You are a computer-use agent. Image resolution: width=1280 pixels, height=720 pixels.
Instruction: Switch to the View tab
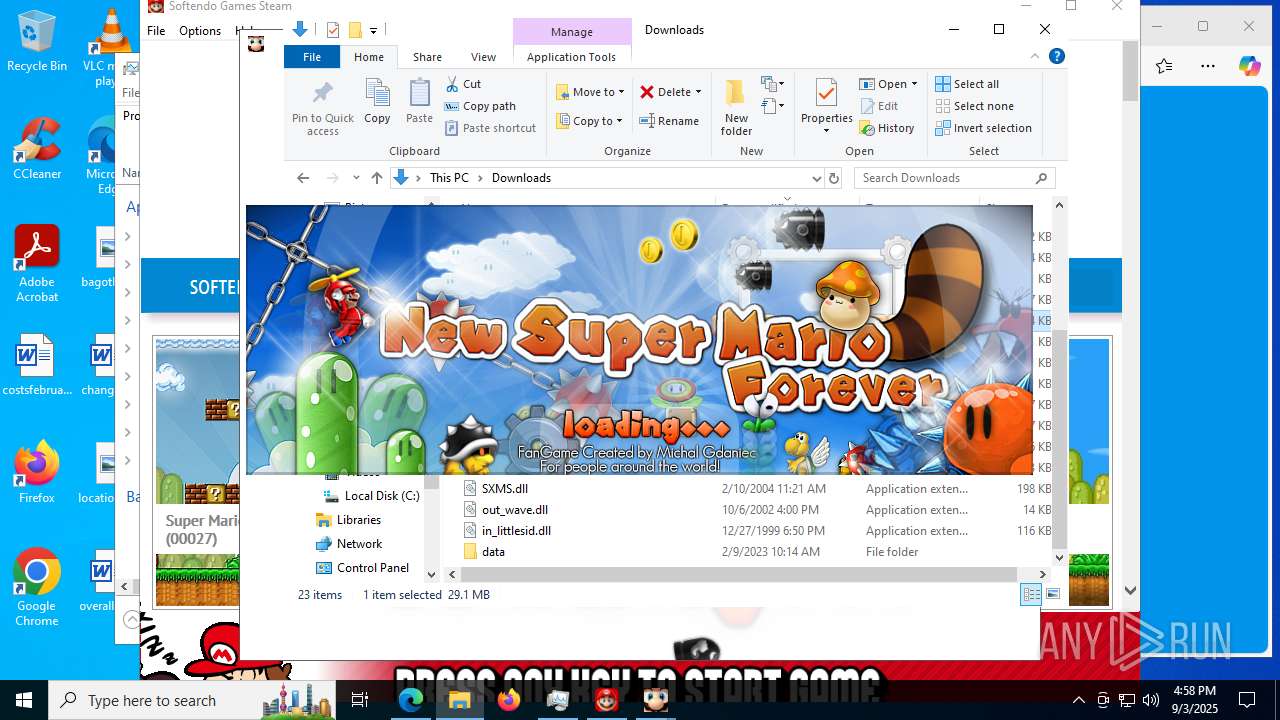[483, 57]
